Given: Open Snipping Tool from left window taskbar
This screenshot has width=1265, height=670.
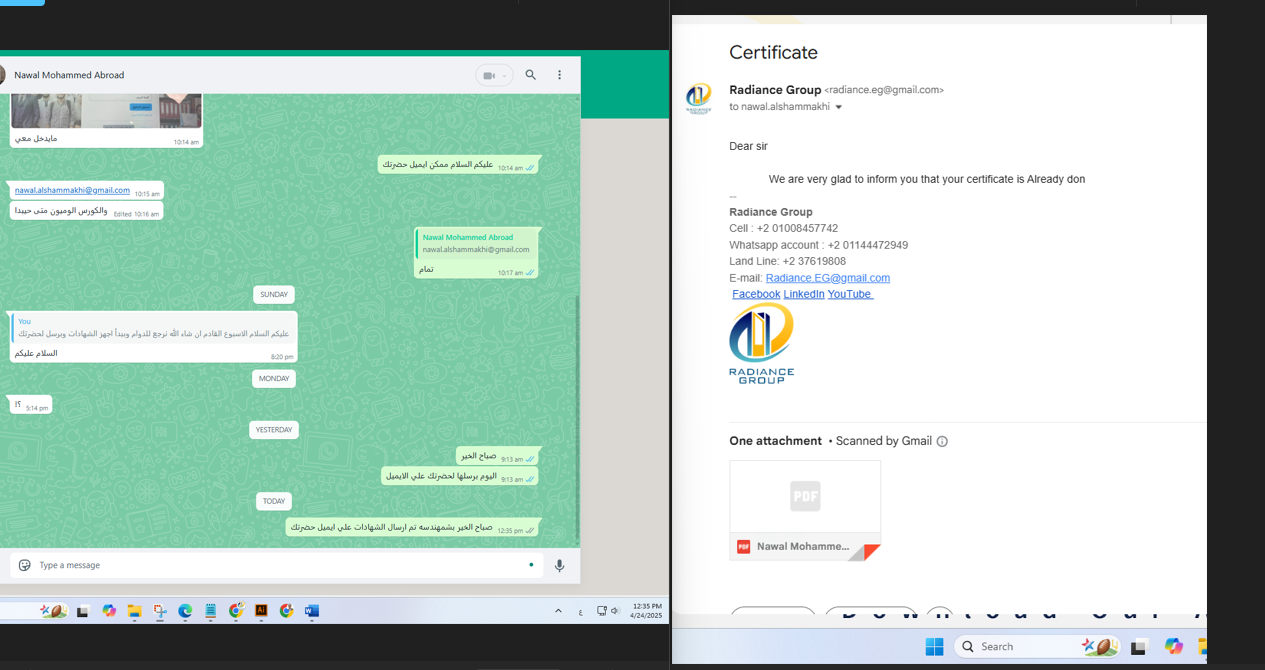Looking at the screenshot, I should 160,611.
